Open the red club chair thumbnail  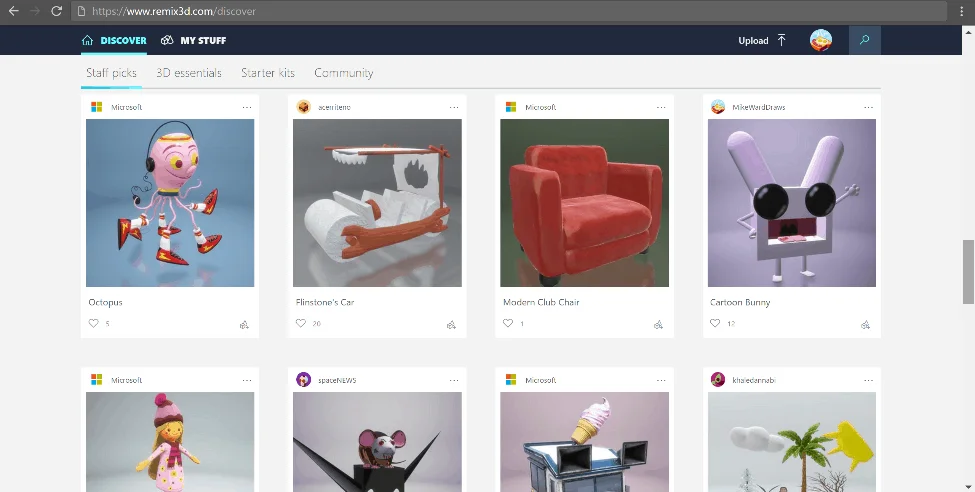tap(585, 203)
